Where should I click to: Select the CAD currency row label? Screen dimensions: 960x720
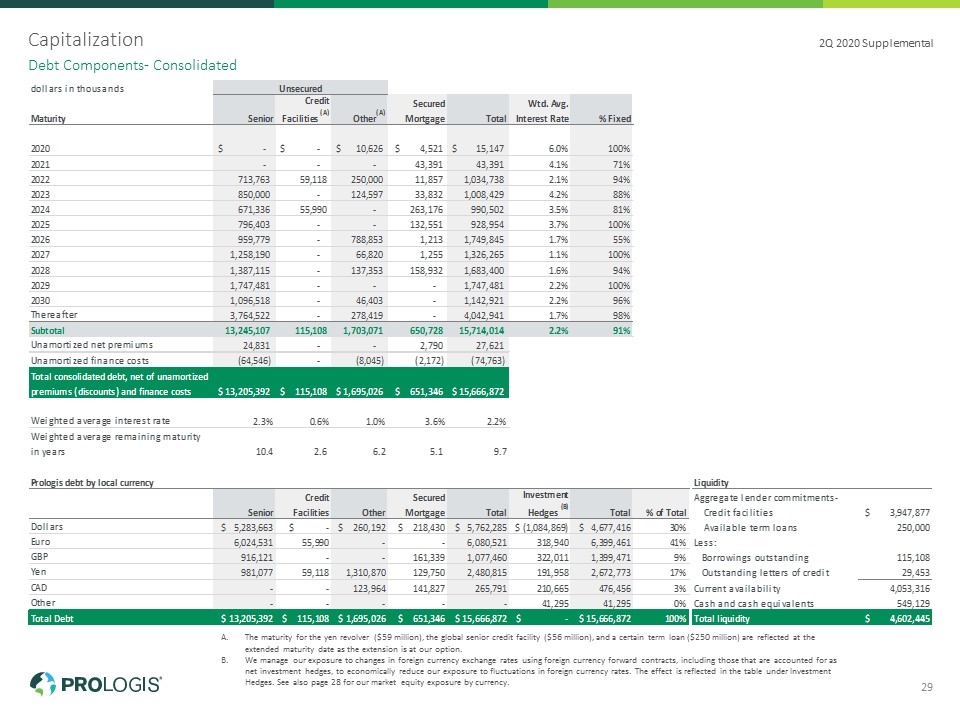point(39,587)
